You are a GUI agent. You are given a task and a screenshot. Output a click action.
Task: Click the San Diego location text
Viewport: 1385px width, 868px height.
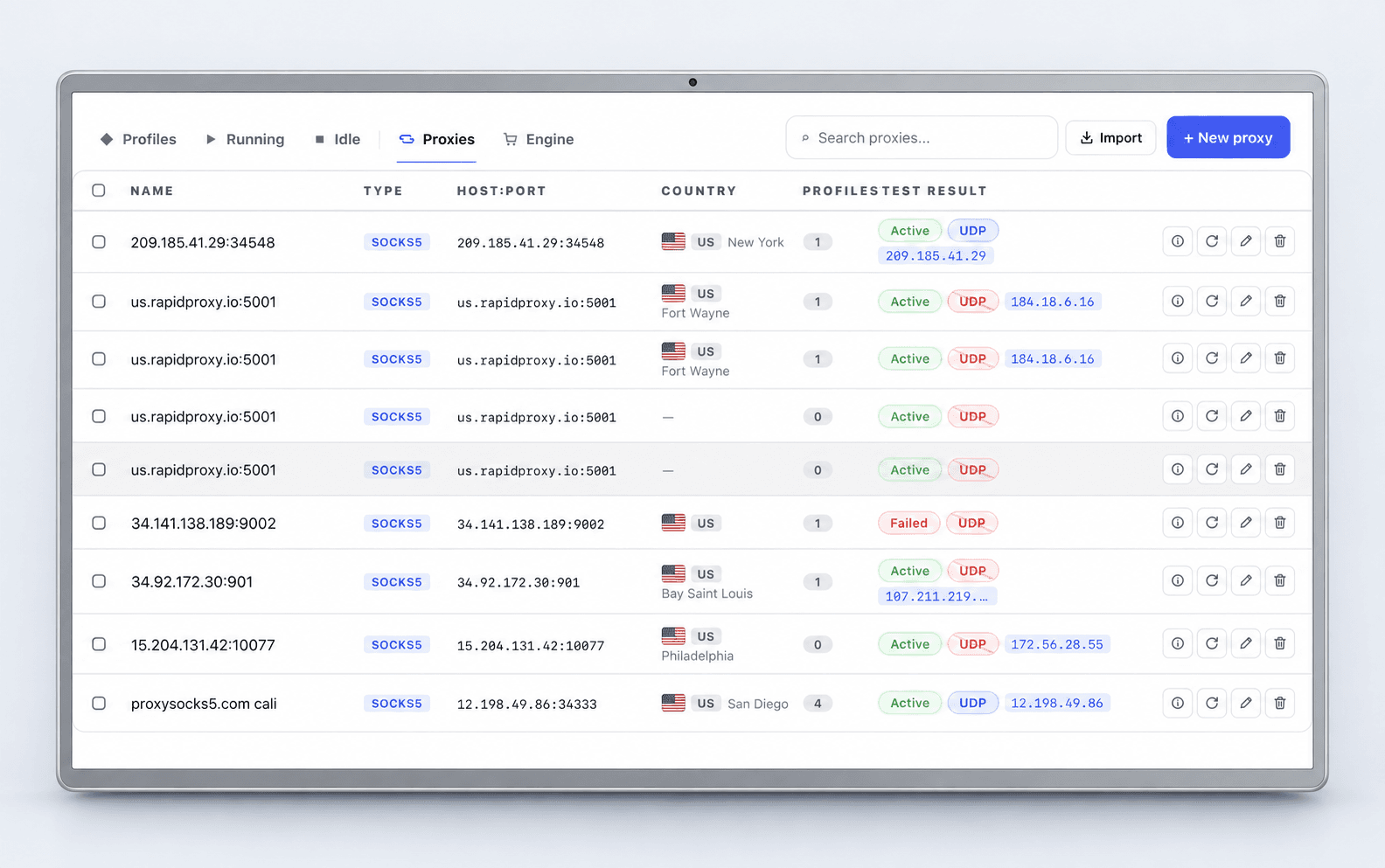click(x=758, y=704)
